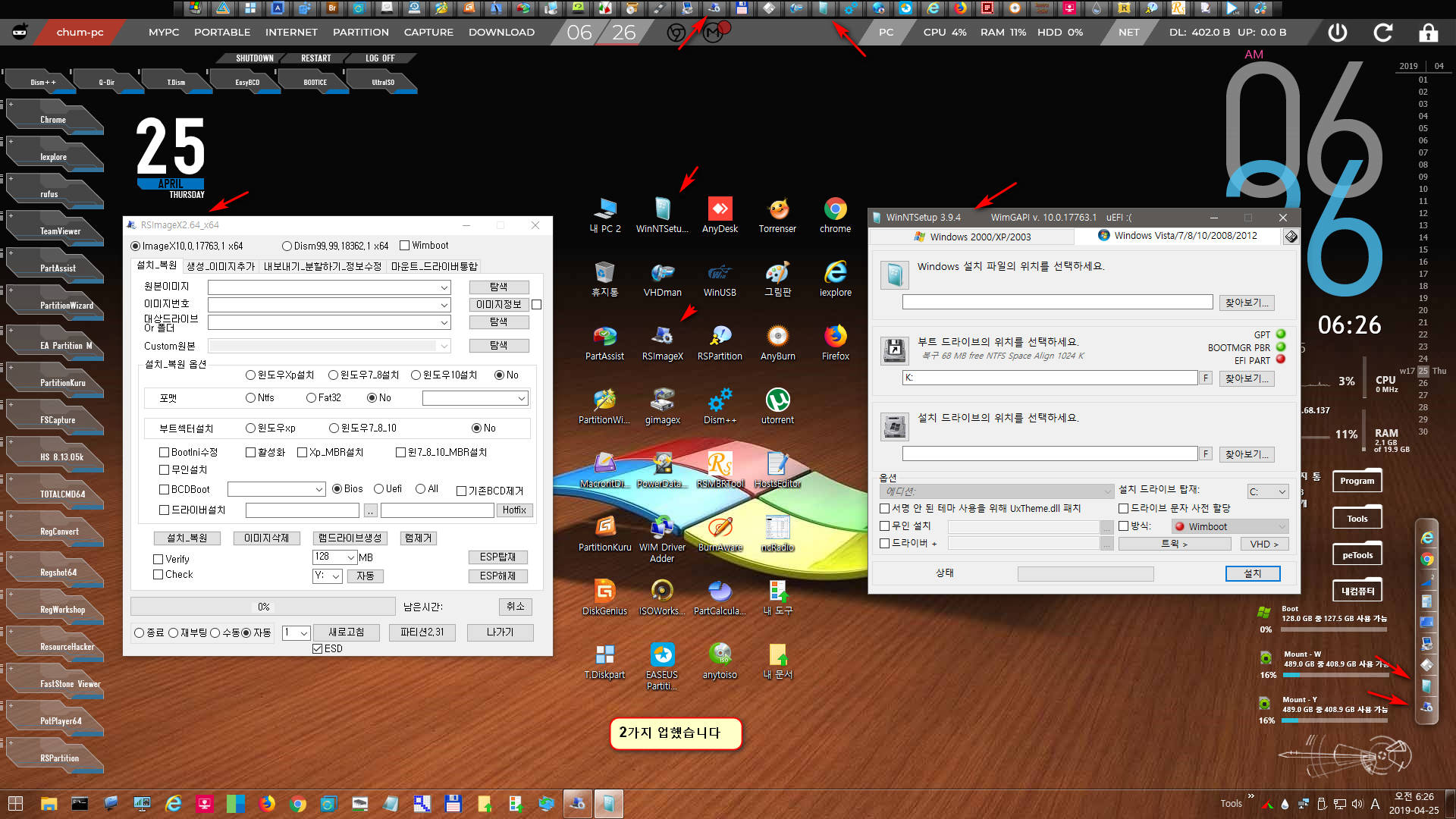Viewport: 1456px width, 819px height.
Task: Click the power icon in top bar
Action: (1337, 33)
